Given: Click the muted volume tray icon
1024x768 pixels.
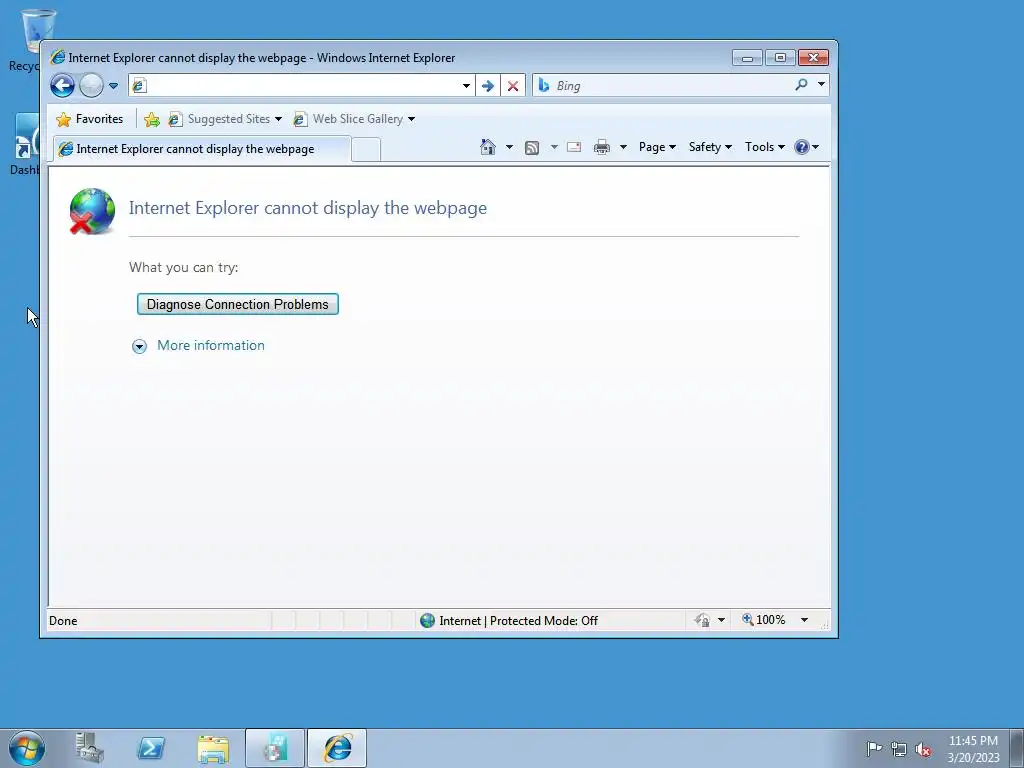Looking at the screenshot, I should click(923, 749).
